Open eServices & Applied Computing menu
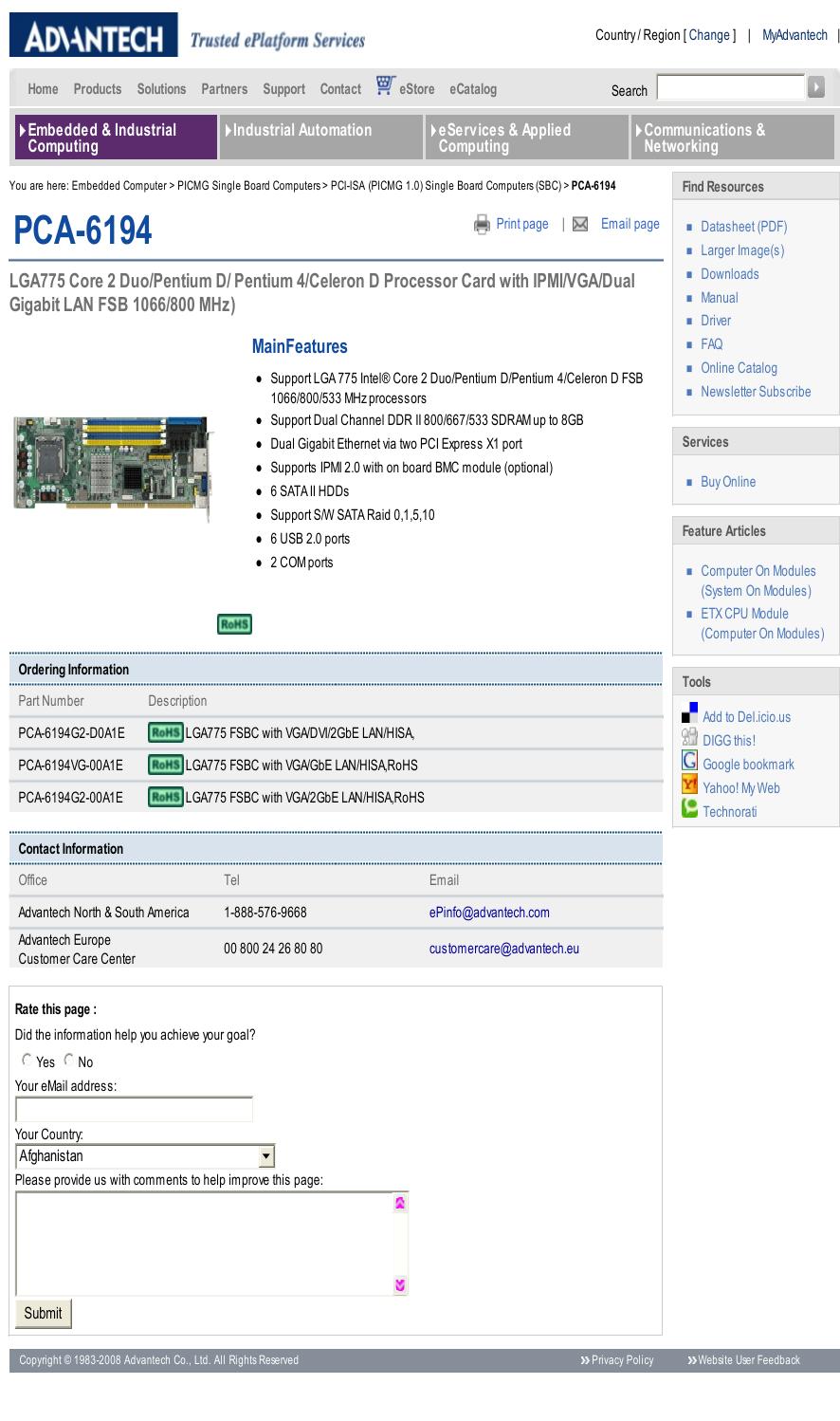 click(x=526, y=138)
